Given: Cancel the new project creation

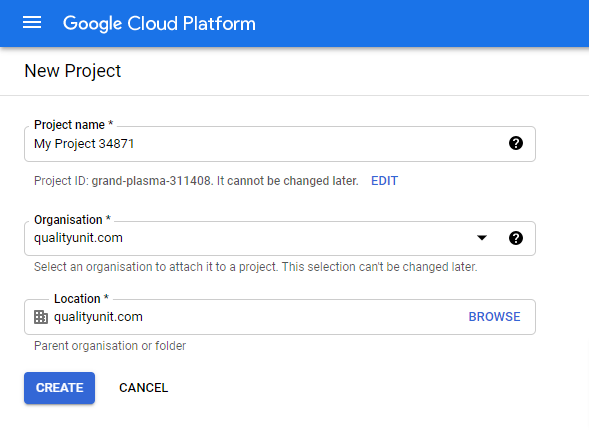Looking at the screenshot, I should [143, 388].
